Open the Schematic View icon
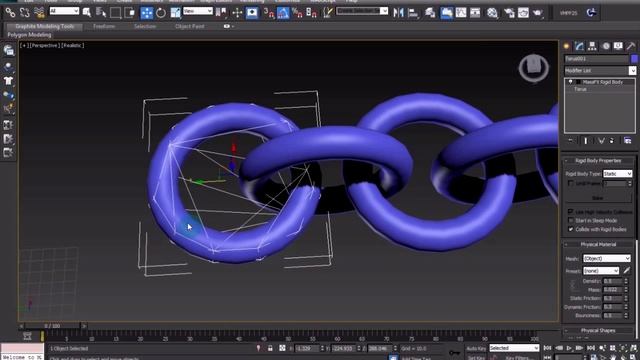The height and width of the screenshot is (360, 640). click(x=475, y=13)
